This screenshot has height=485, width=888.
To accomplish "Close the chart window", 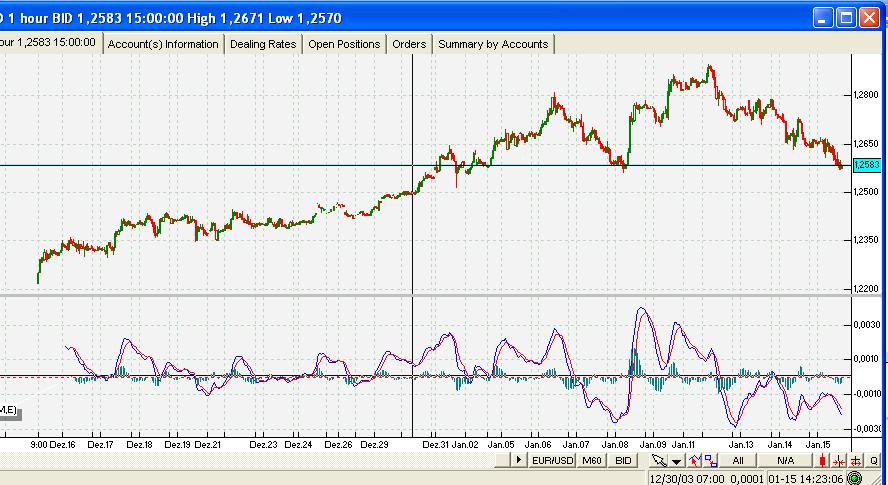I will coord(869,18).
